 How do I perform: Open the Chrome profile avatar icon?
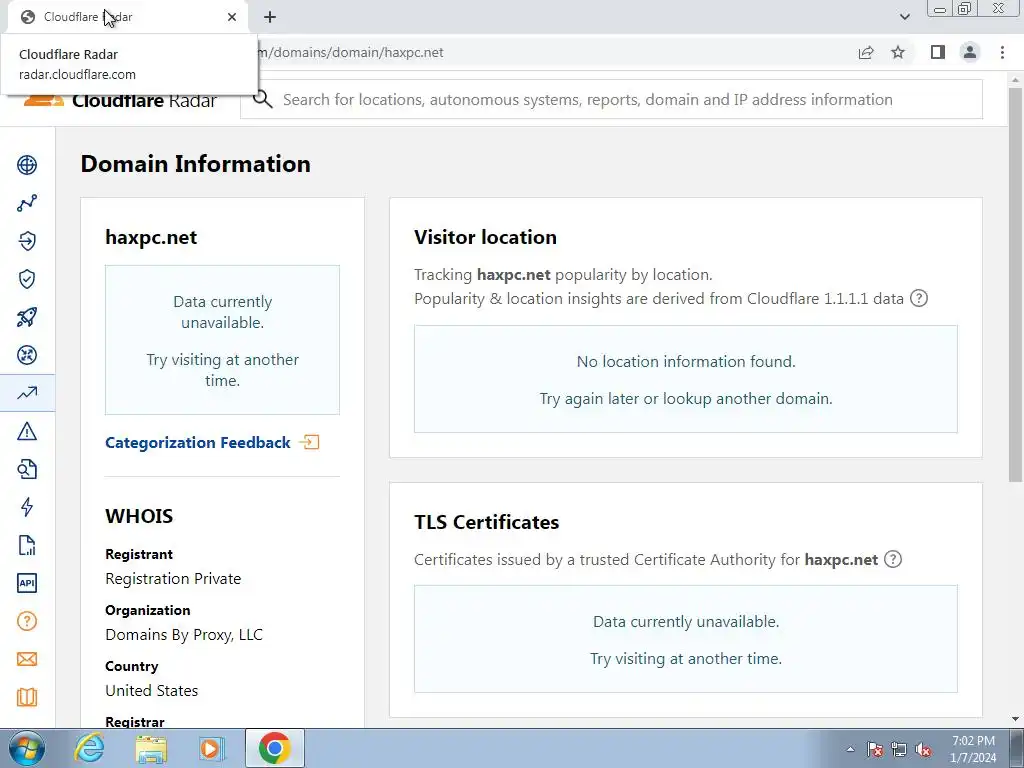(x=970, y=52)
